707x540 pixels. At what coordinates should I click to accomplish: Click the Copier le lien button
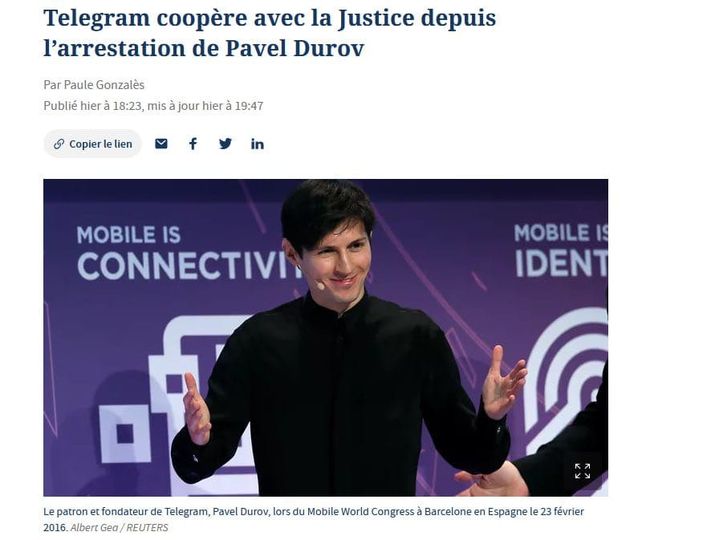pyautogui.click(x=92, y=144)
